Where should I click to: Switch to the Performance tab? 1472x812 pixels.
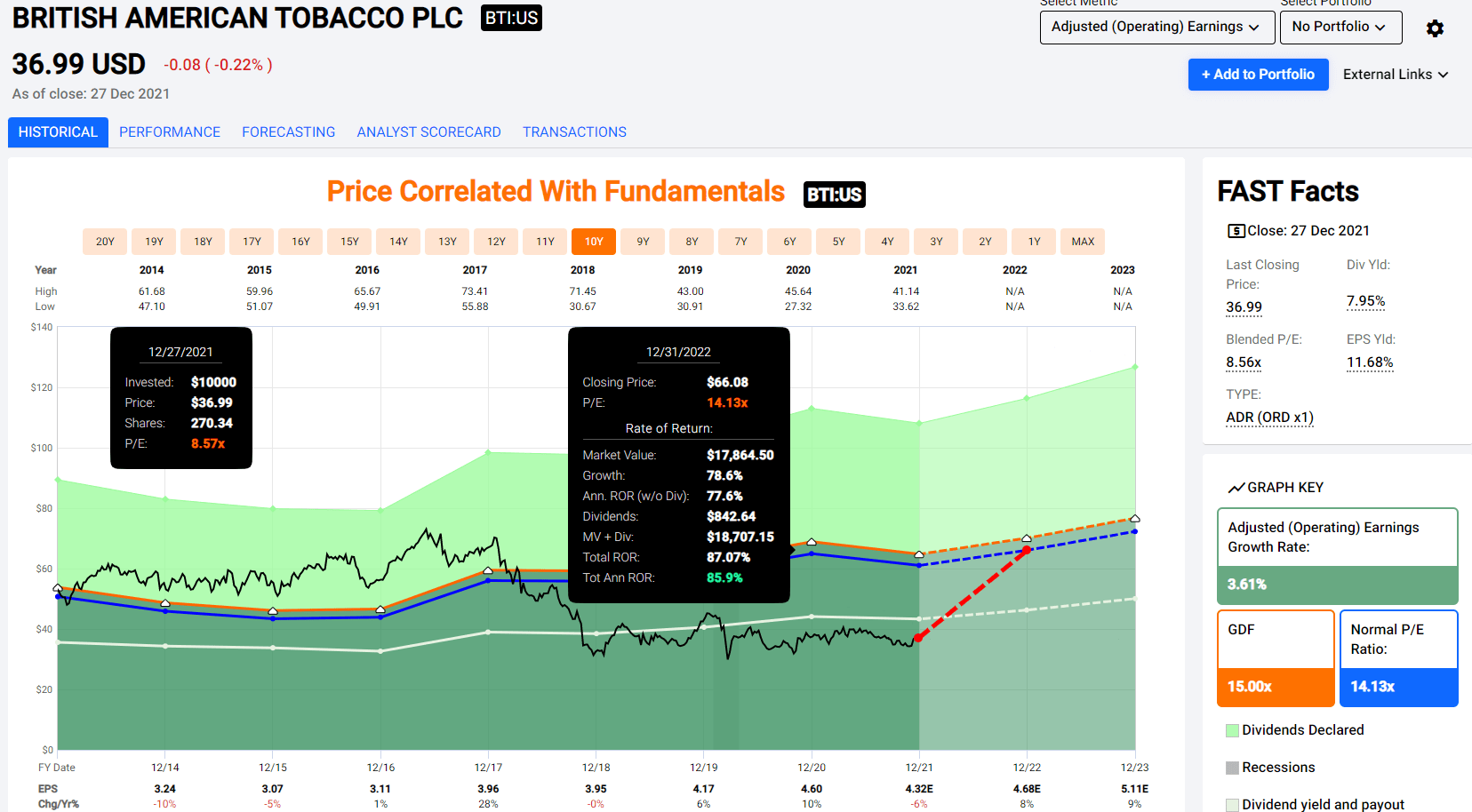coord(170,132)
